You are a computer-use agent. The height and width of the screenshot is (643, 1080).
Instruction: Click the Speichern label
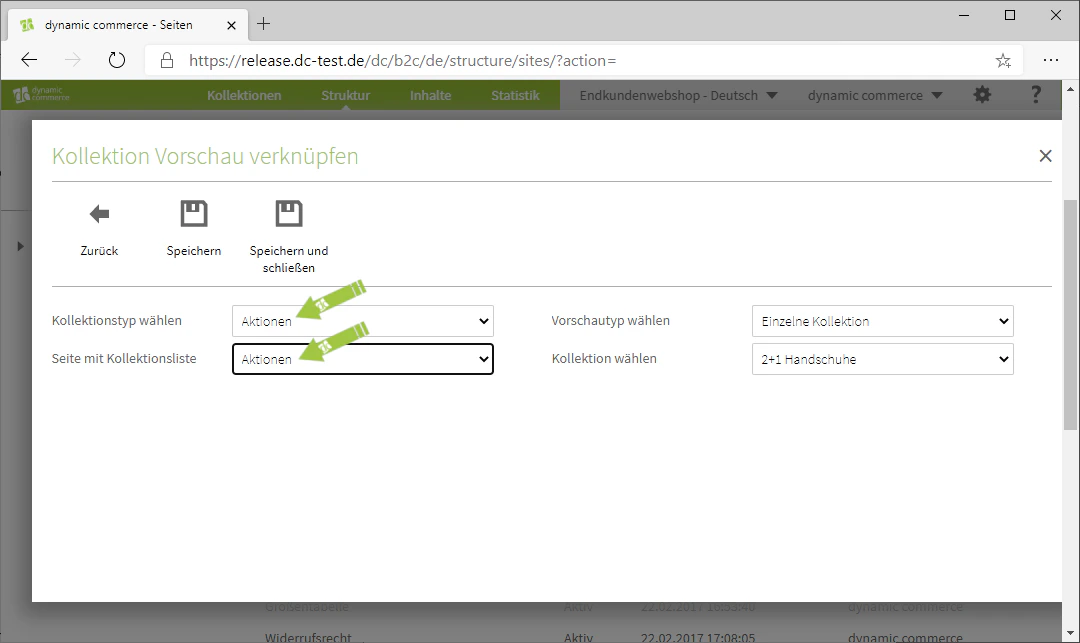194,251
